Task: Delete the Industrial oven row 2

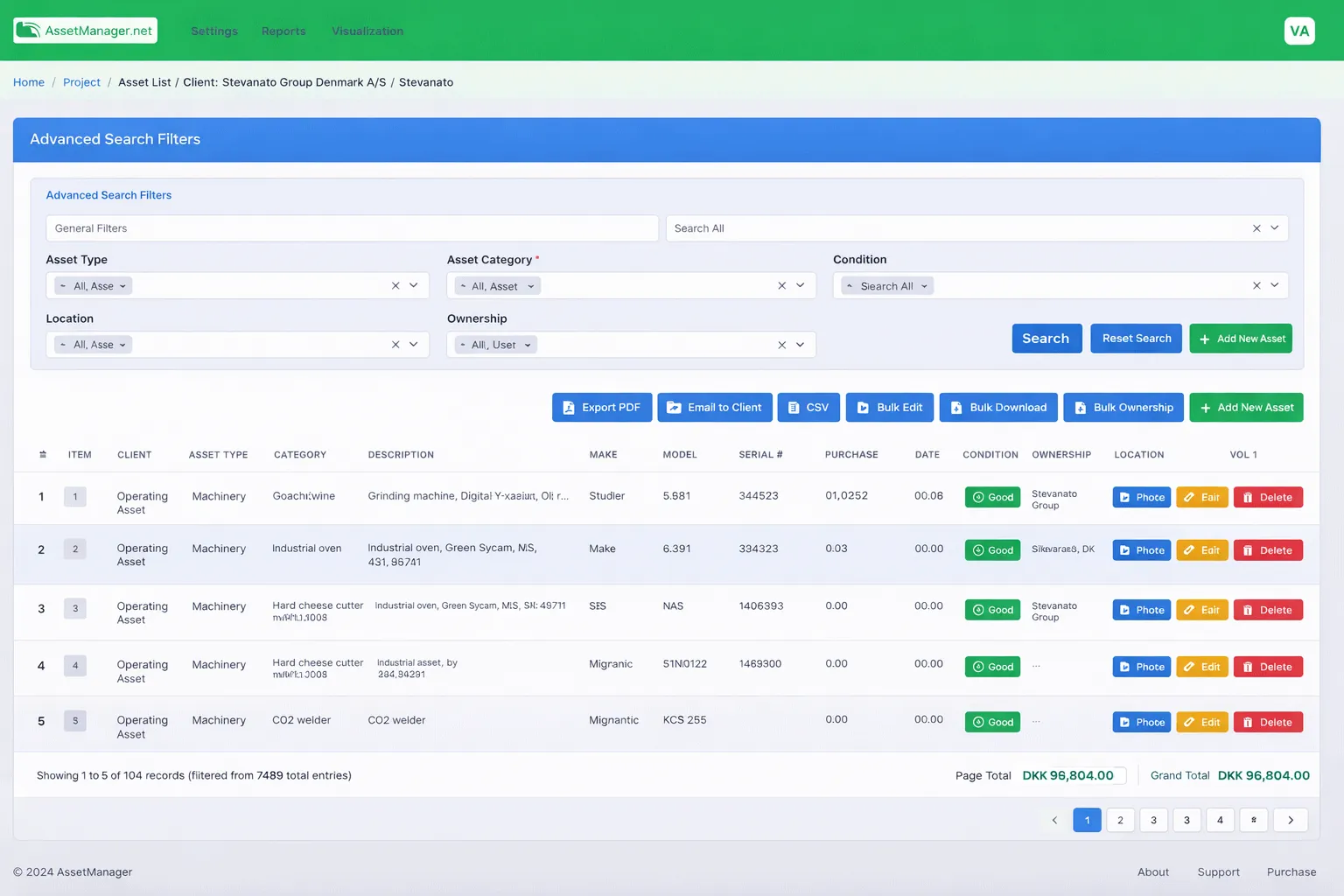Action: click(x=1268, y=550)
